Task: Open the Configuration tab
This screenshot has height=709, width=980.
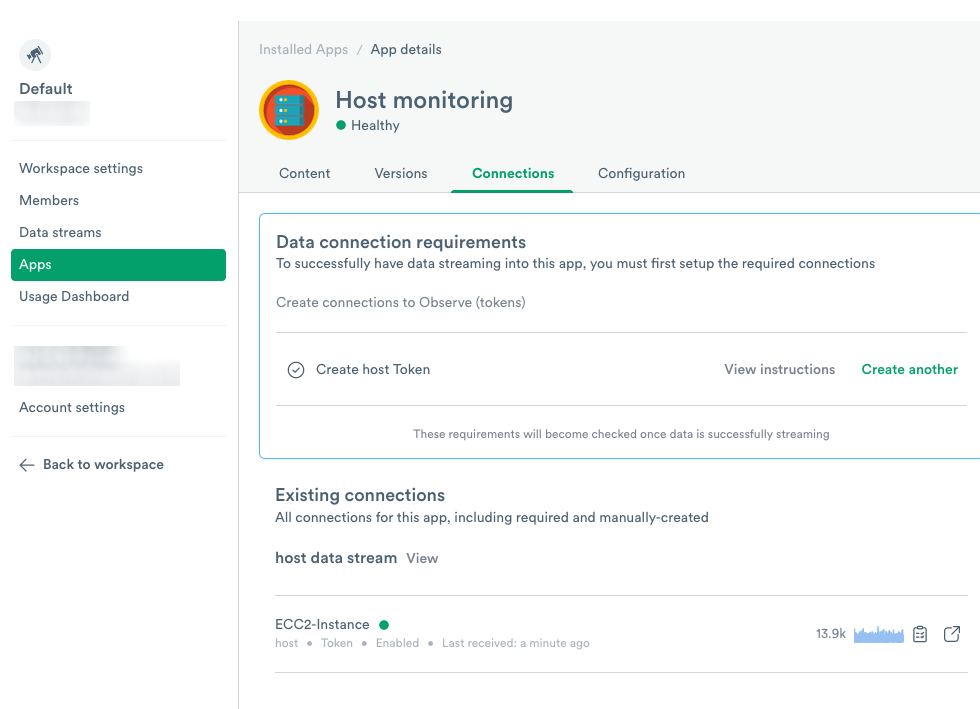Action: coord(641,173)
